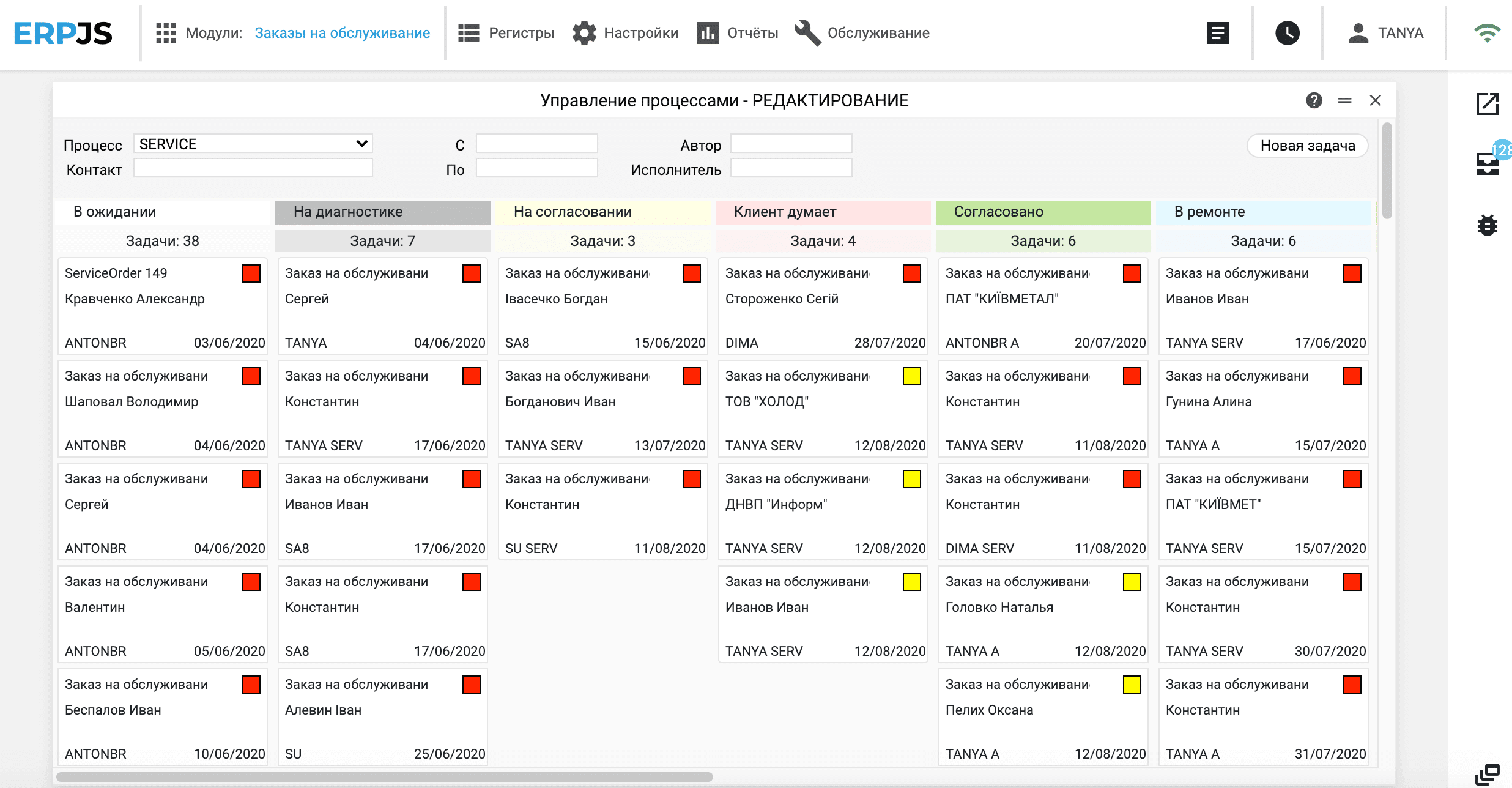
Task: Click the help question mark icon
Action: 1314,100
